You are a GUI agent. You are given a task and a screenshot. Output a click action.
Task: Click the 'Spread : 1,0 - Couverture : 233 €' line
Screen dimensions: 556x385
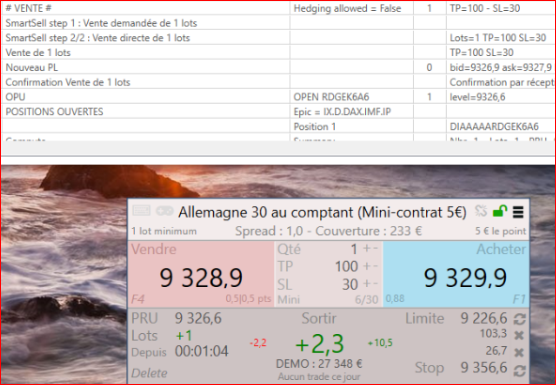coord(328,231)
